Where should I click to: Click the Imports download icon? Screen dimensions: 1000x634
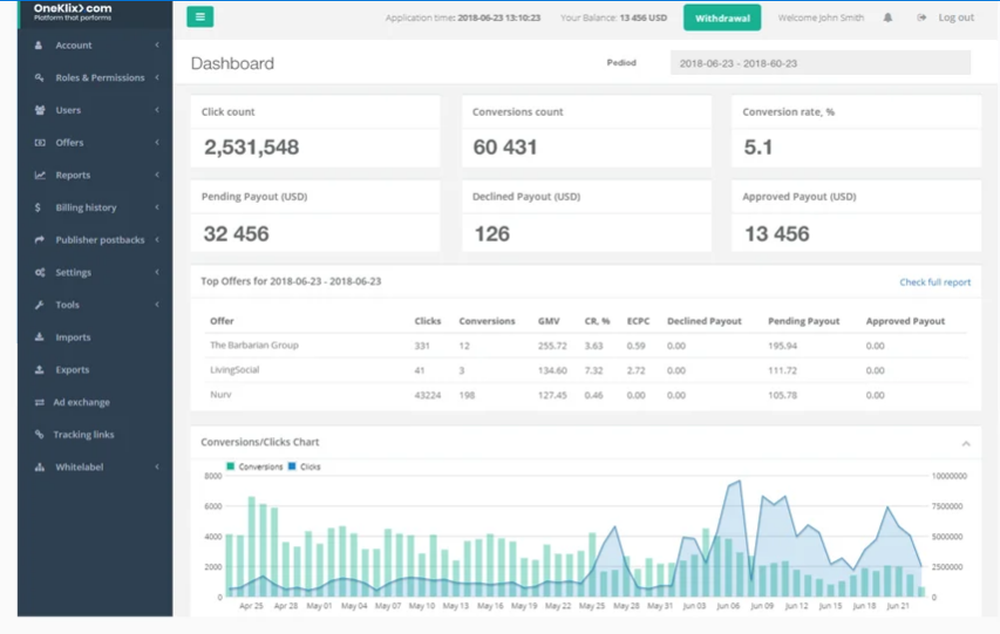click(x=40, y=337)
